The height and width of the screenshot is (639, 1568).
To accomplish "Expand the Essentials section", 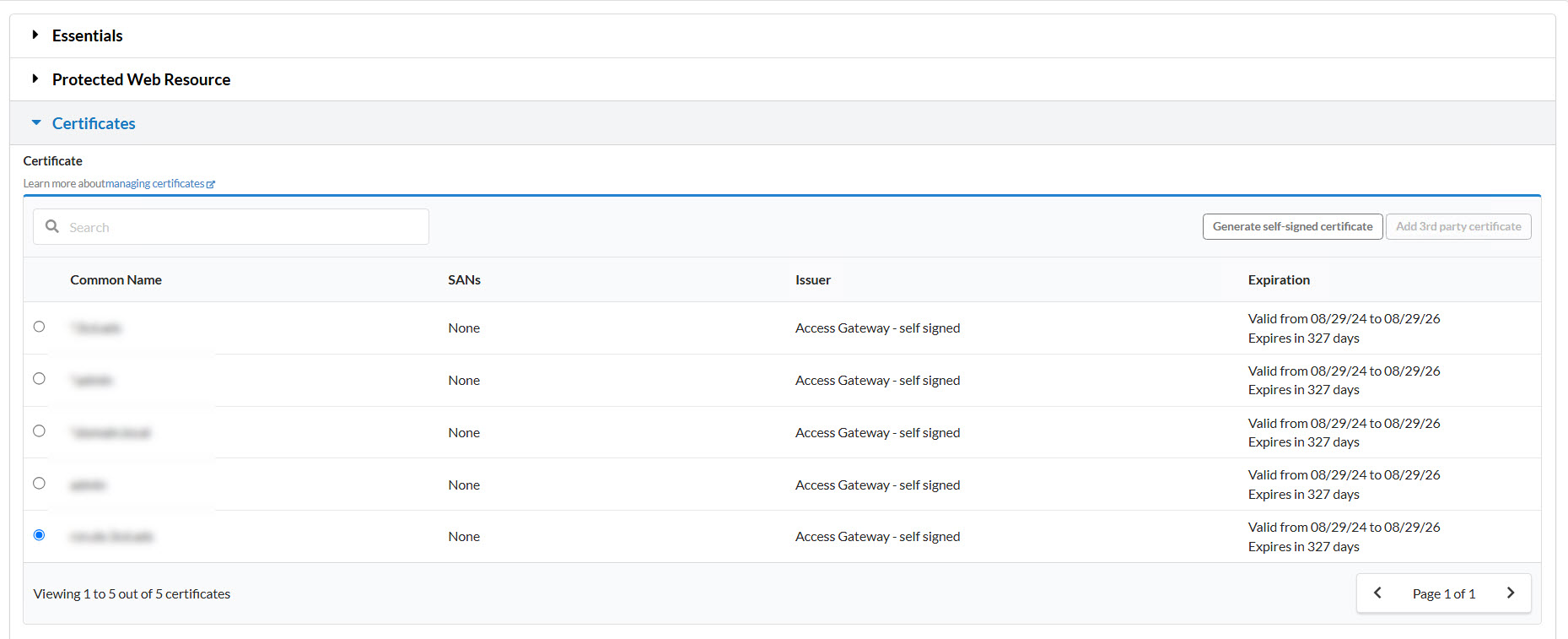I will (x=87, y=35).
